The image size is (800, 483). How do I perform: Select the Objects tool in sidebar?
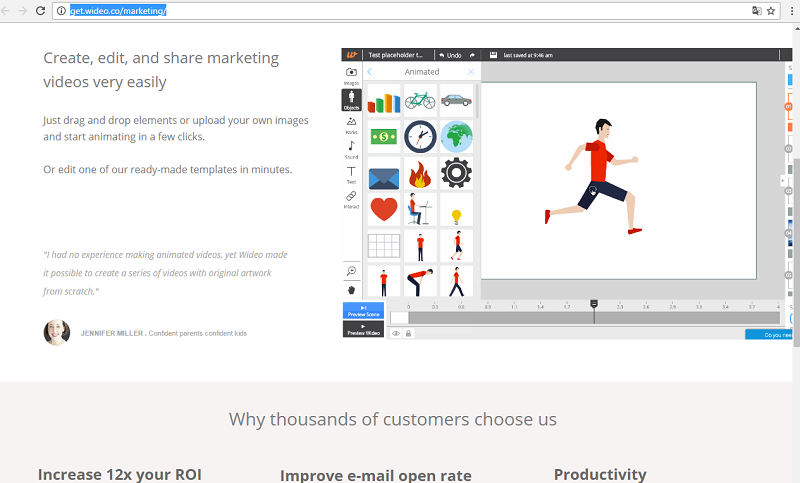[351, 99]
